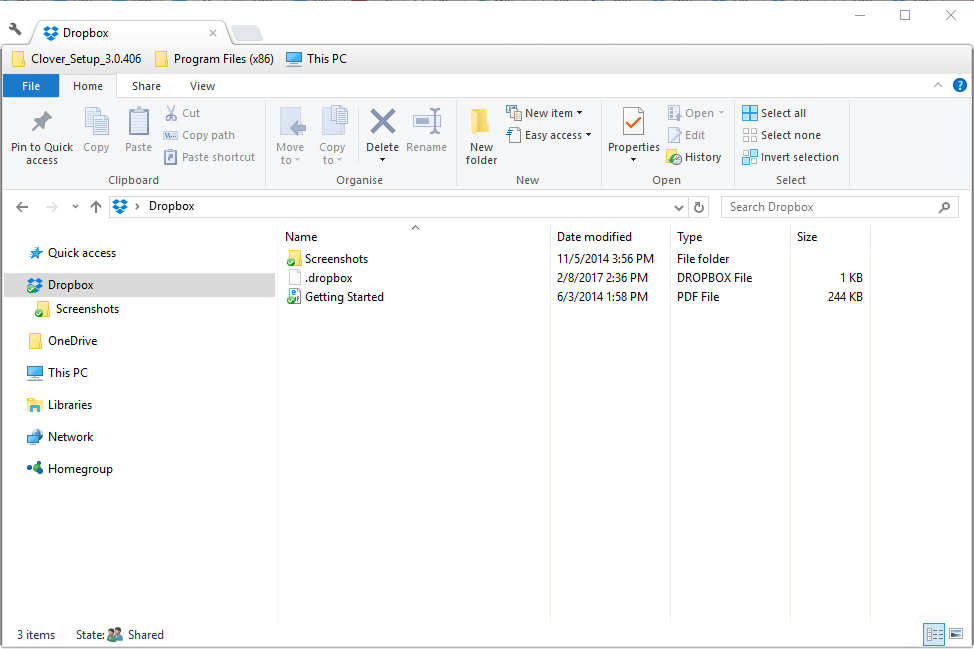
Task: Click Select none
Action: pos(781,135)
